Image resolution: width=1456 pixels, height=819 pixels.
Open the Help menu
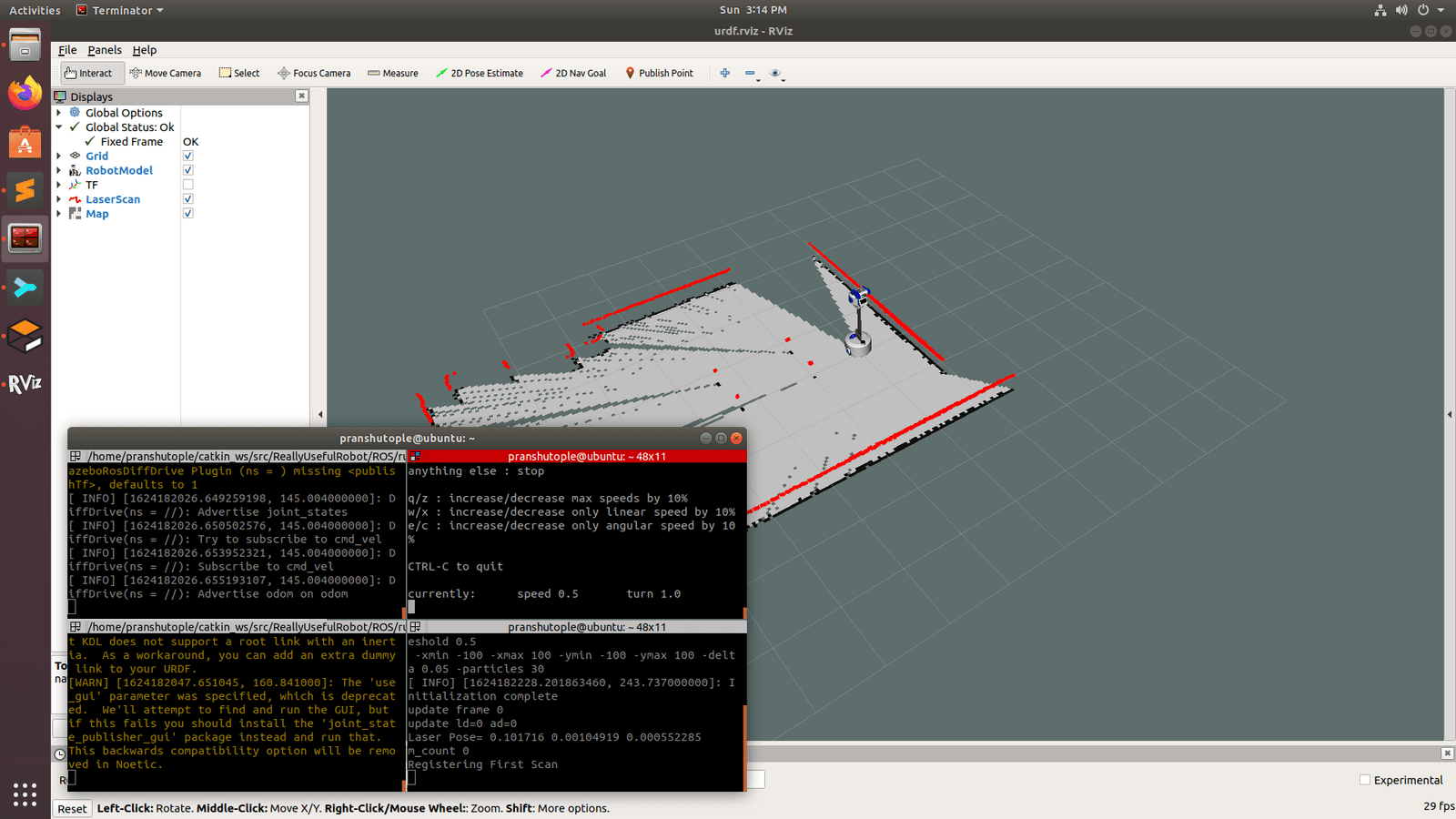[144, 50]
